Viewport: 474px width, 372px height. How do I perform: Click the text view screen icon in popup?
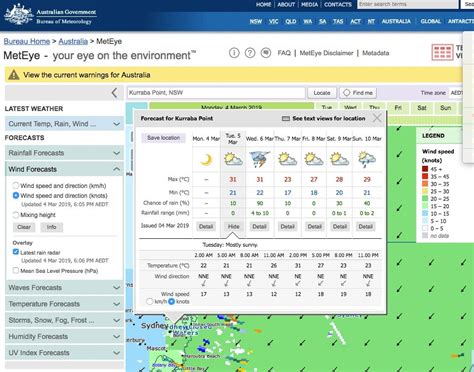point(286,119)
